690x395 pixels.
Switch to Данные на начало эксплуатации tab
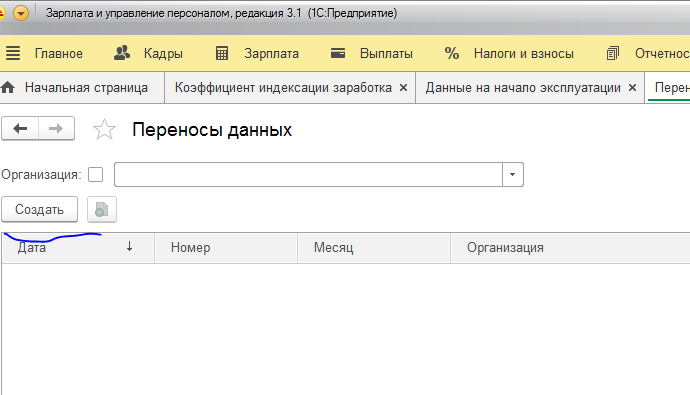coord(523,88)
